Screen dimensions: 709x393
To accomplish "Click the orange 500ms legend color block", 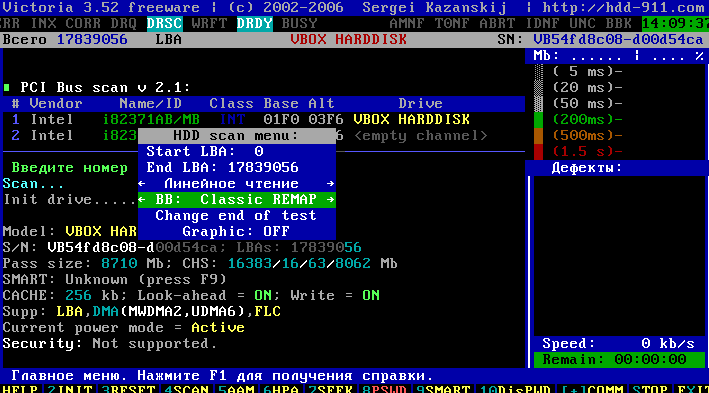I will (538, 135).
